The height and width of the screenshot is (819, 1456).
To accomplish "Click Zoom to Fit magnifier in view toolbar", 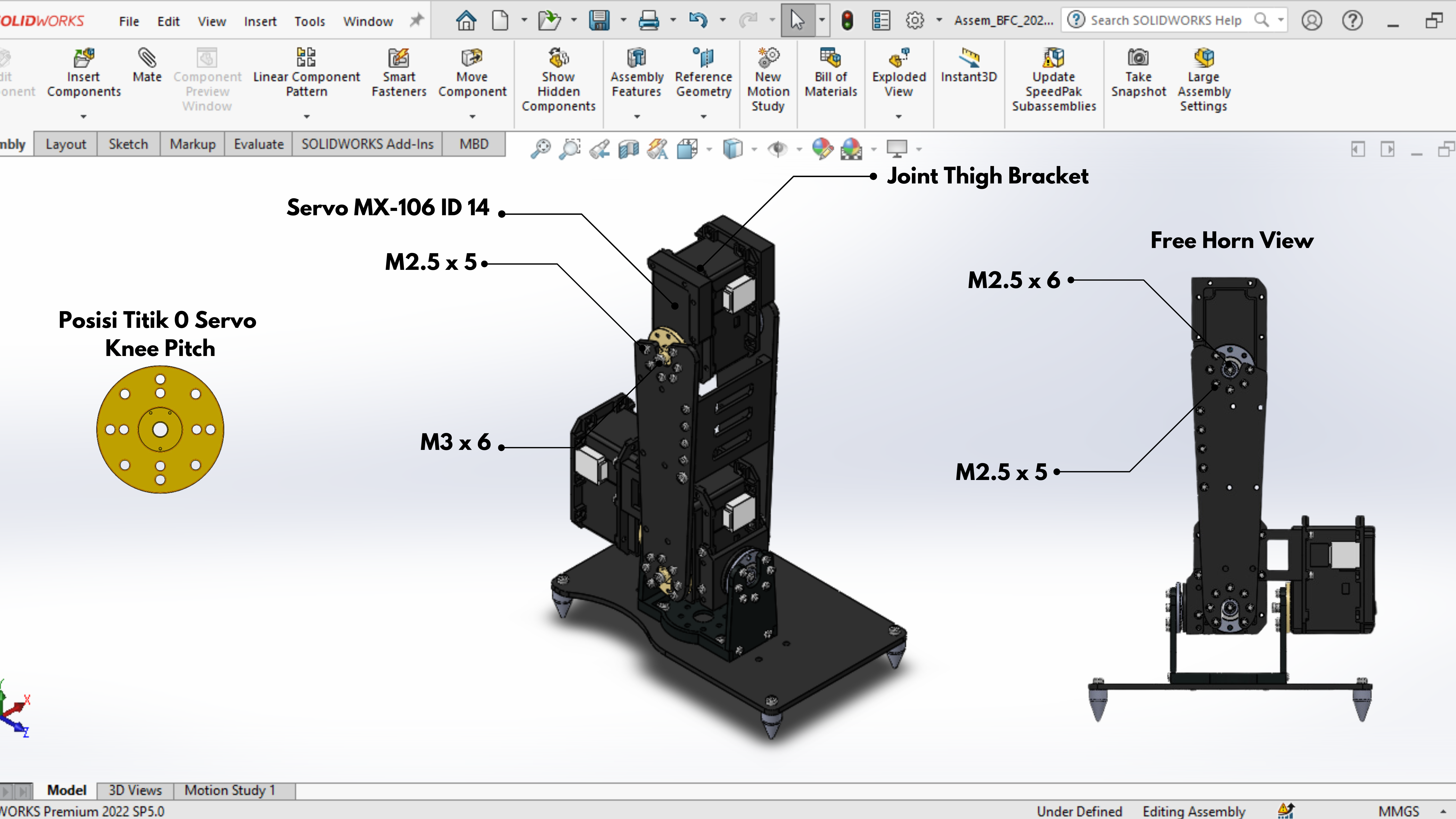I will point(540,149).
